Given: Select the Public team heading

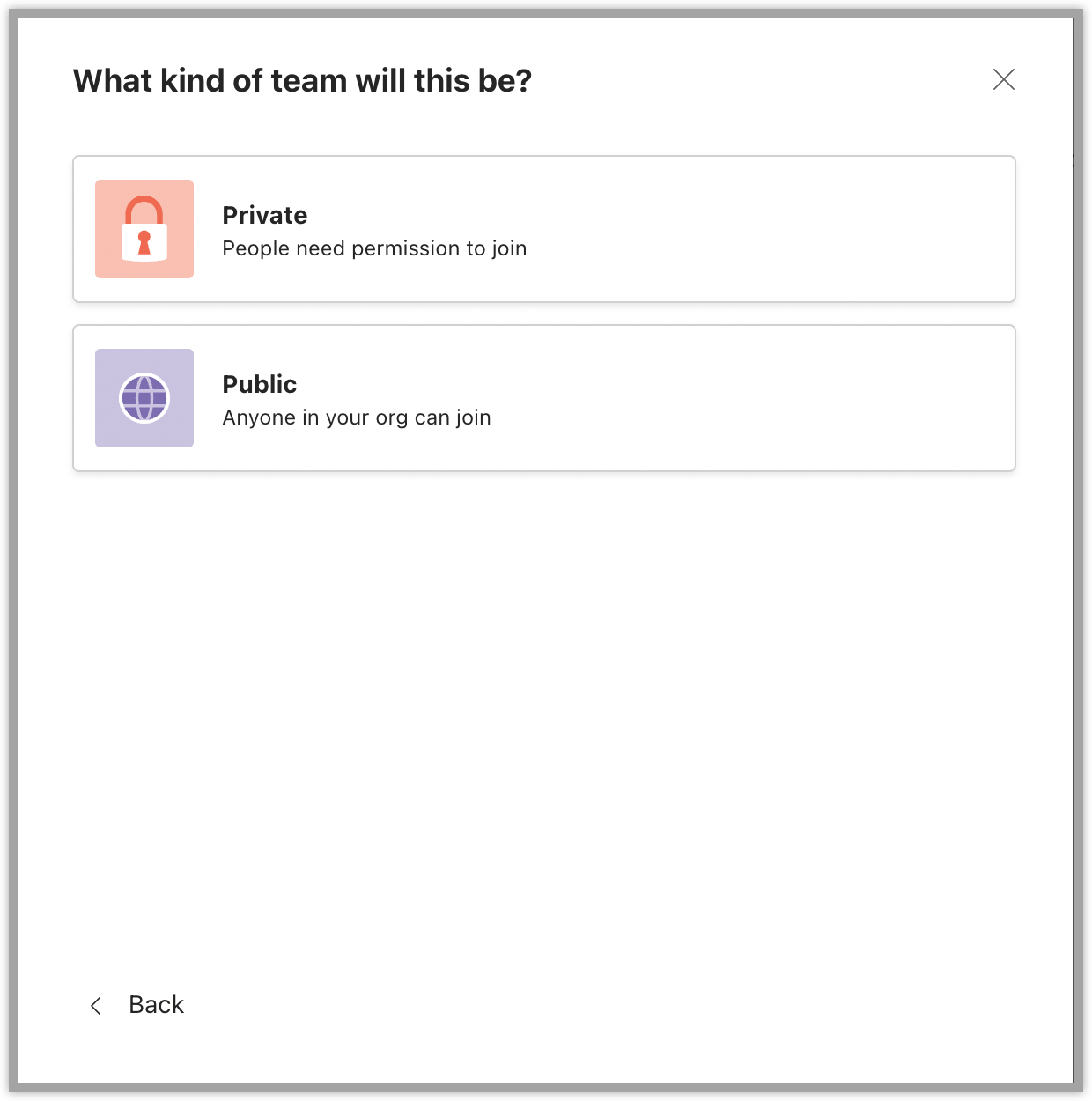Looking at the screenshot, I should tap(260, 384).
